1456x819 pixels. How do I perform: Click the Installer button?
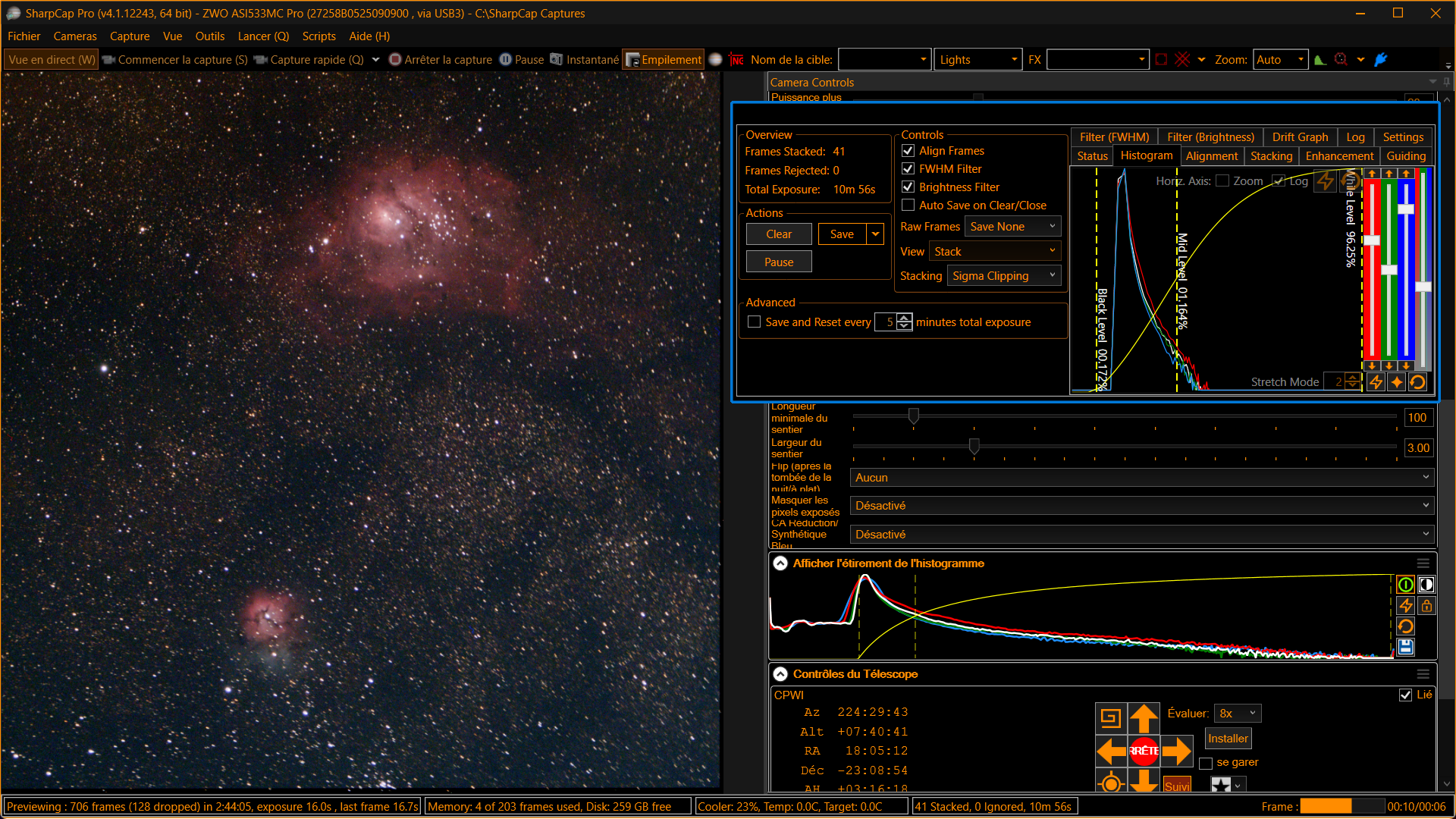coord(1228,739)
